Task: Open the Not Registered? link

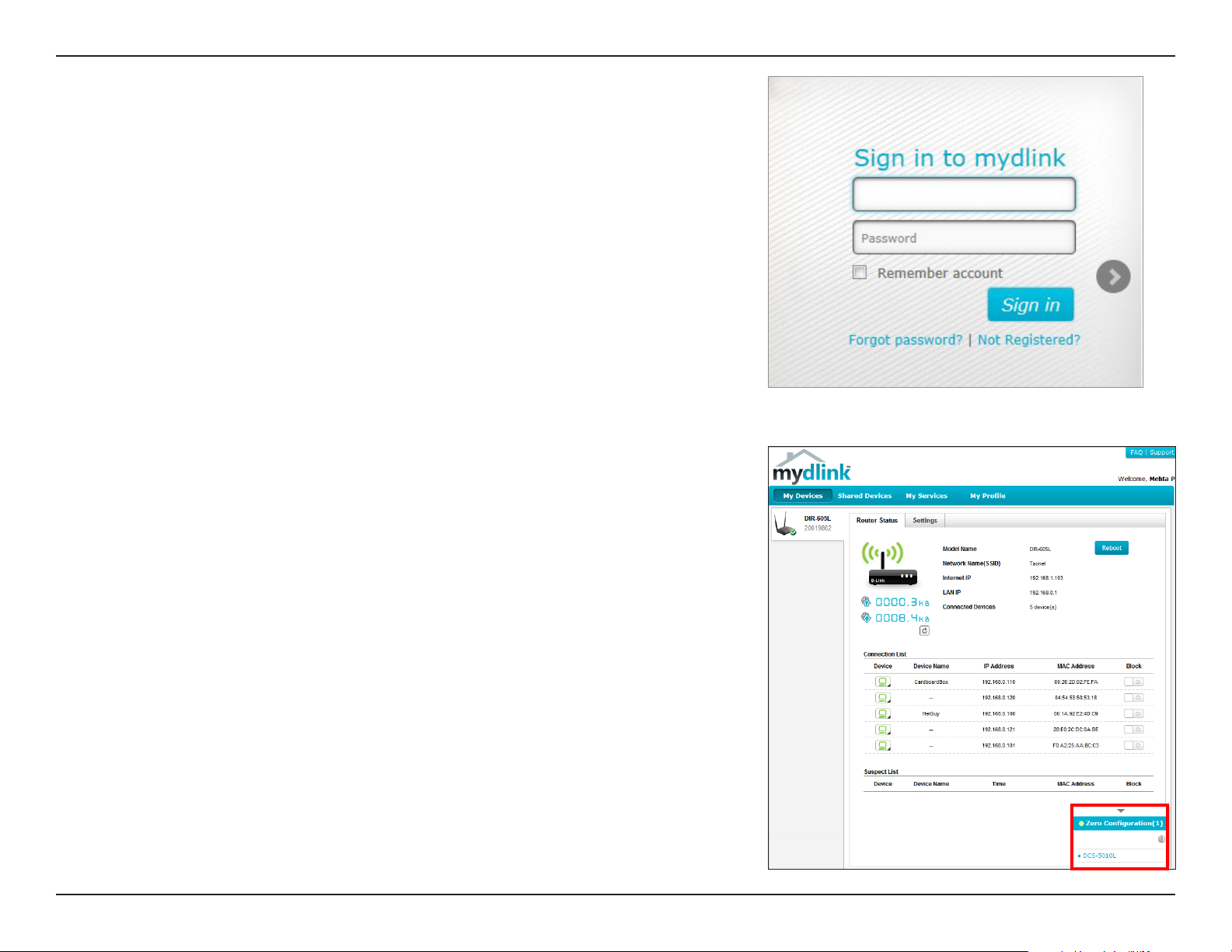Action: coord(1029,340)
